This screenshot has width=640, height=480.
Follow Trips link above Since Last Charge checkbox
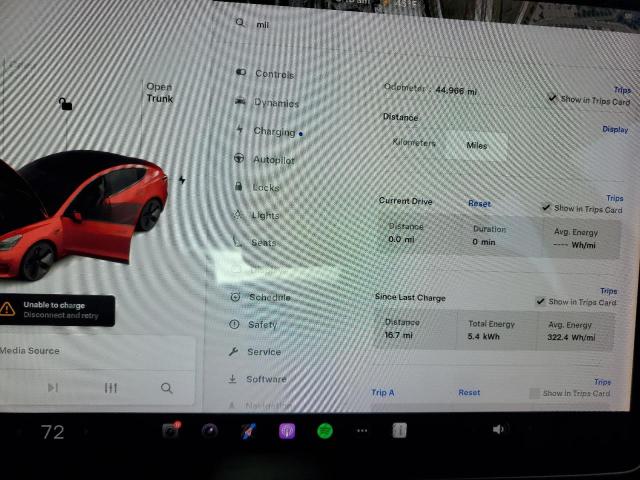click(609, 291)
